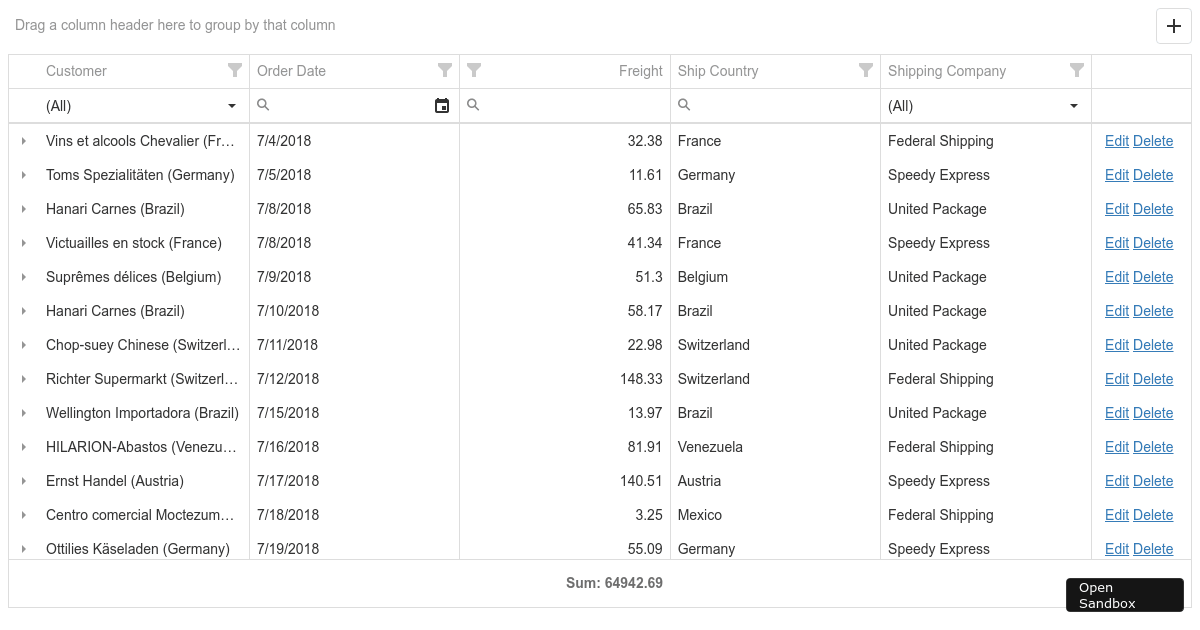Expand the Chop-suey Chinese row details

pos(24,345)
